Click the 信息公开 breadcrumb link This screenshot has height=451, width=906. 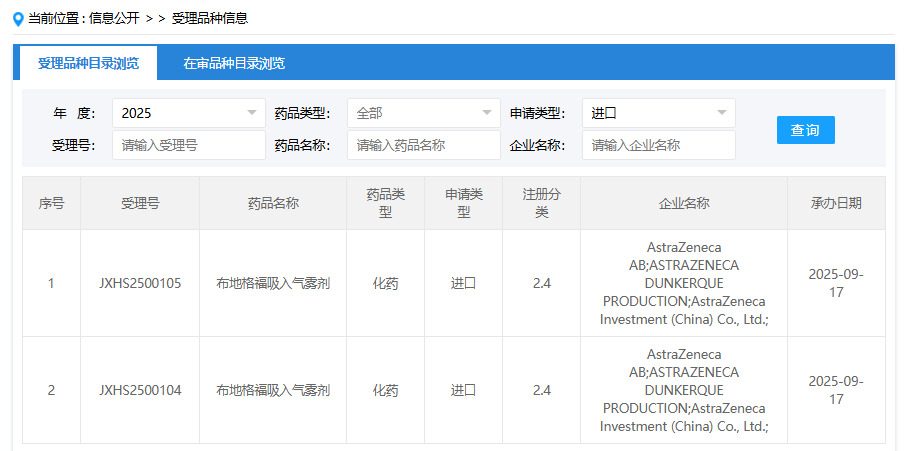click(x=115, y=18)
